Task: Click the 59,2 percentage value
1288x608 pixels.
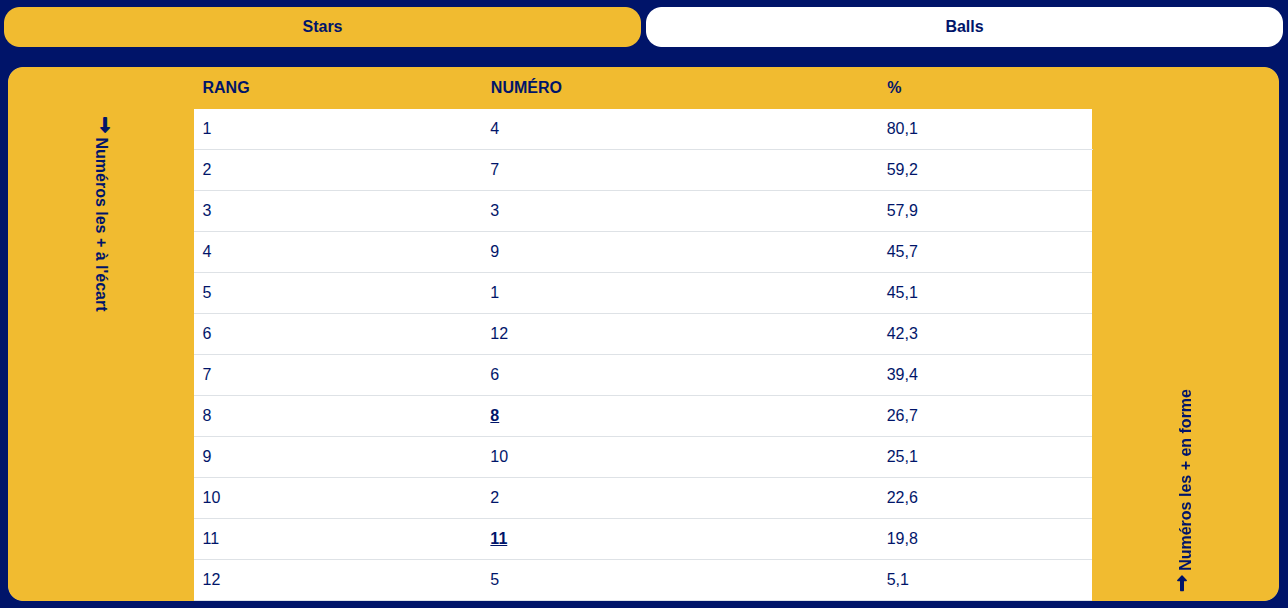Action: point(902,170)
